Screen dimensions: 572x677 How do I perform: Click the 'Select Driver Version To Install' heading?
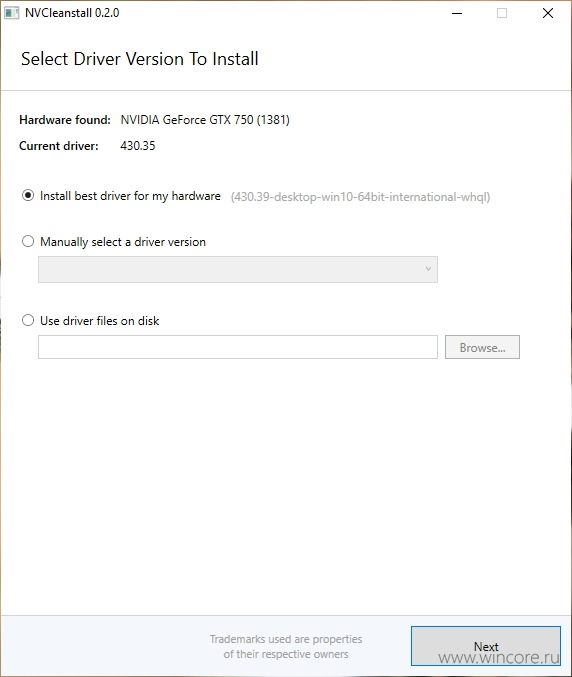click(140, 59)
